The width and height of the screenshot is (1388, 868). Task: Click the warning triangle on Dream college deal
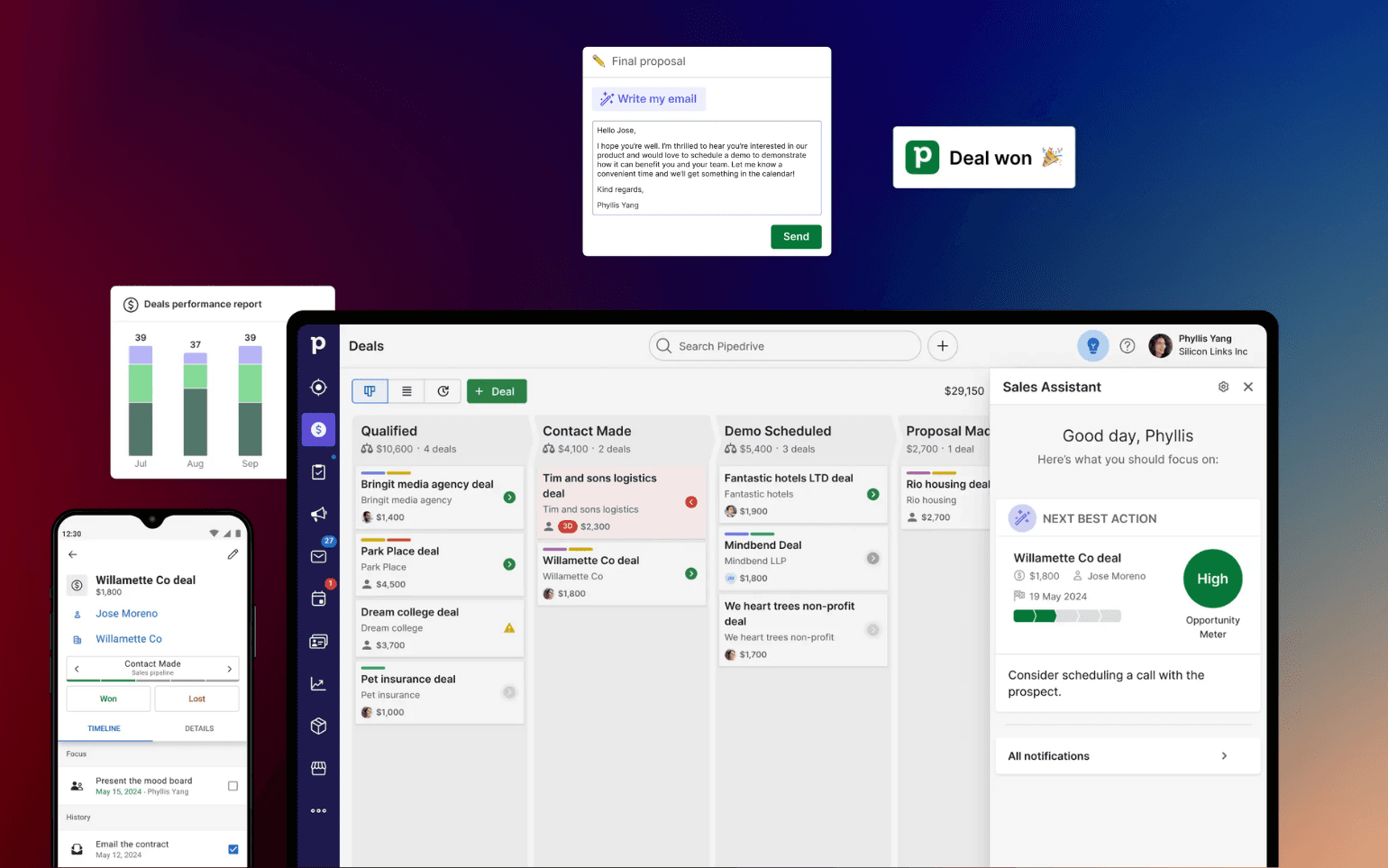point(509,628)
